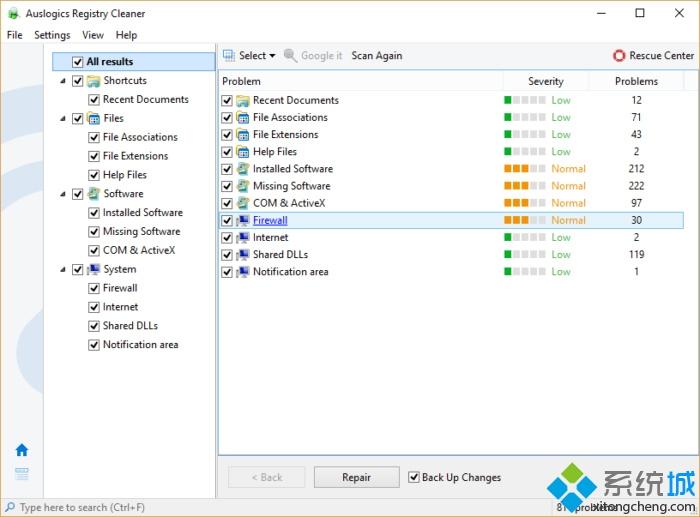700x517 pixels.
Task: Click the list view icon below home
Action: [22, 473]
